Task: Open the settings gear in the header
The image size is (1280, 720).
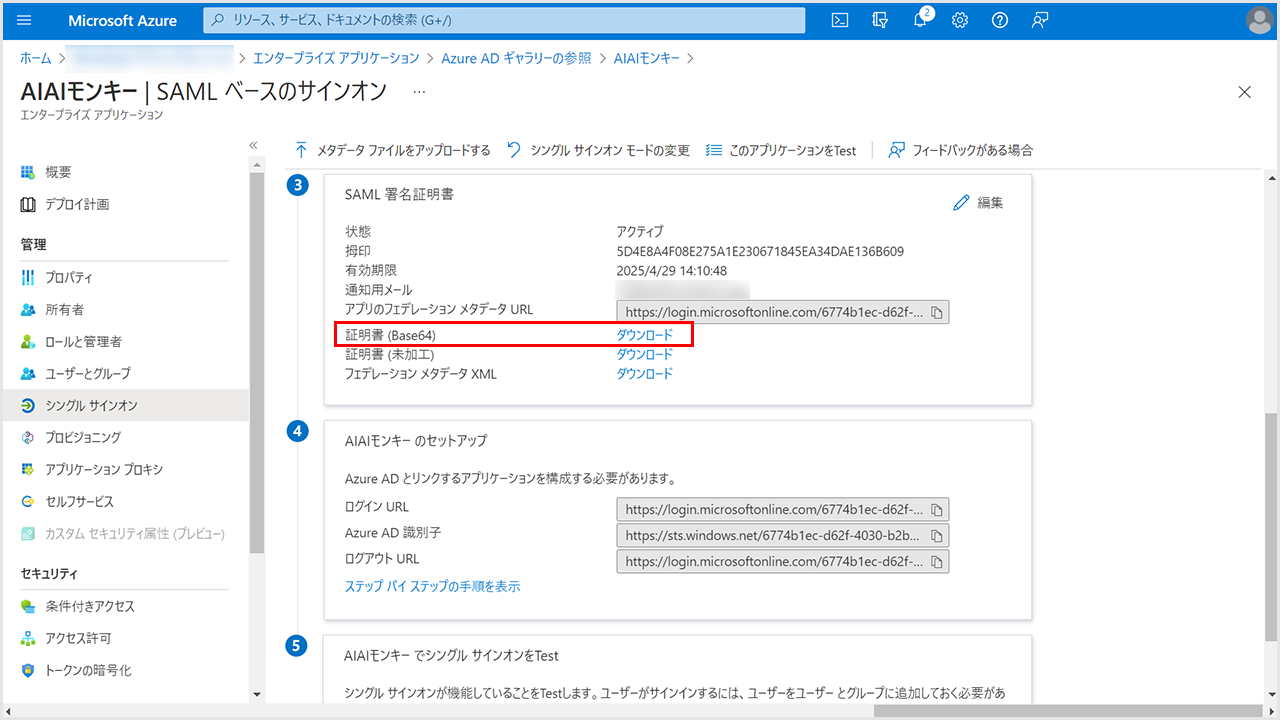Action: [x=960, y=20]
